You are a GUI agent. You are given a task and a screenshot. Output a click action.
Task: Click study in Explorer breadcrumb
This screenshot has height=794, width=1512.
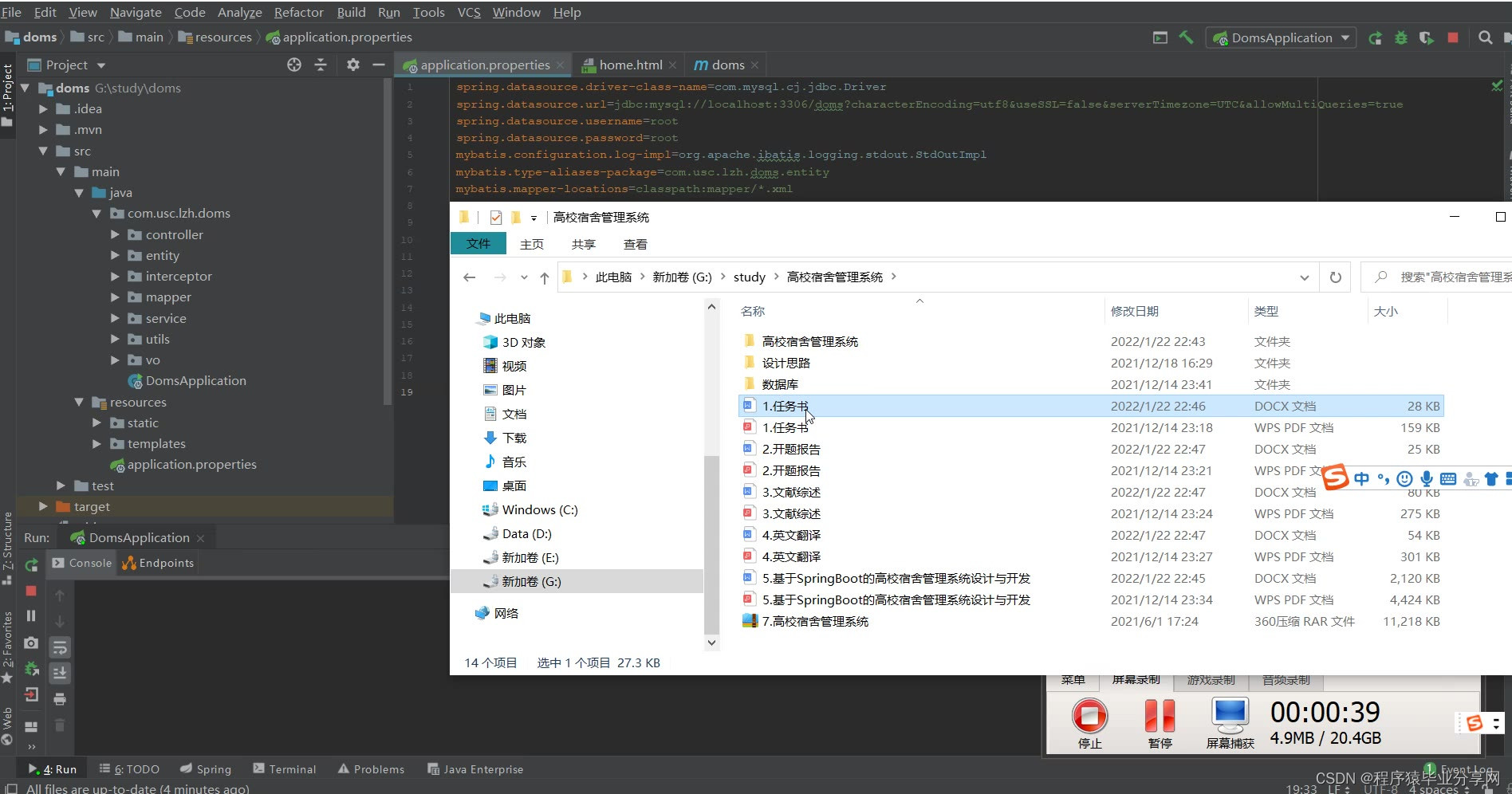coord(749,277)
